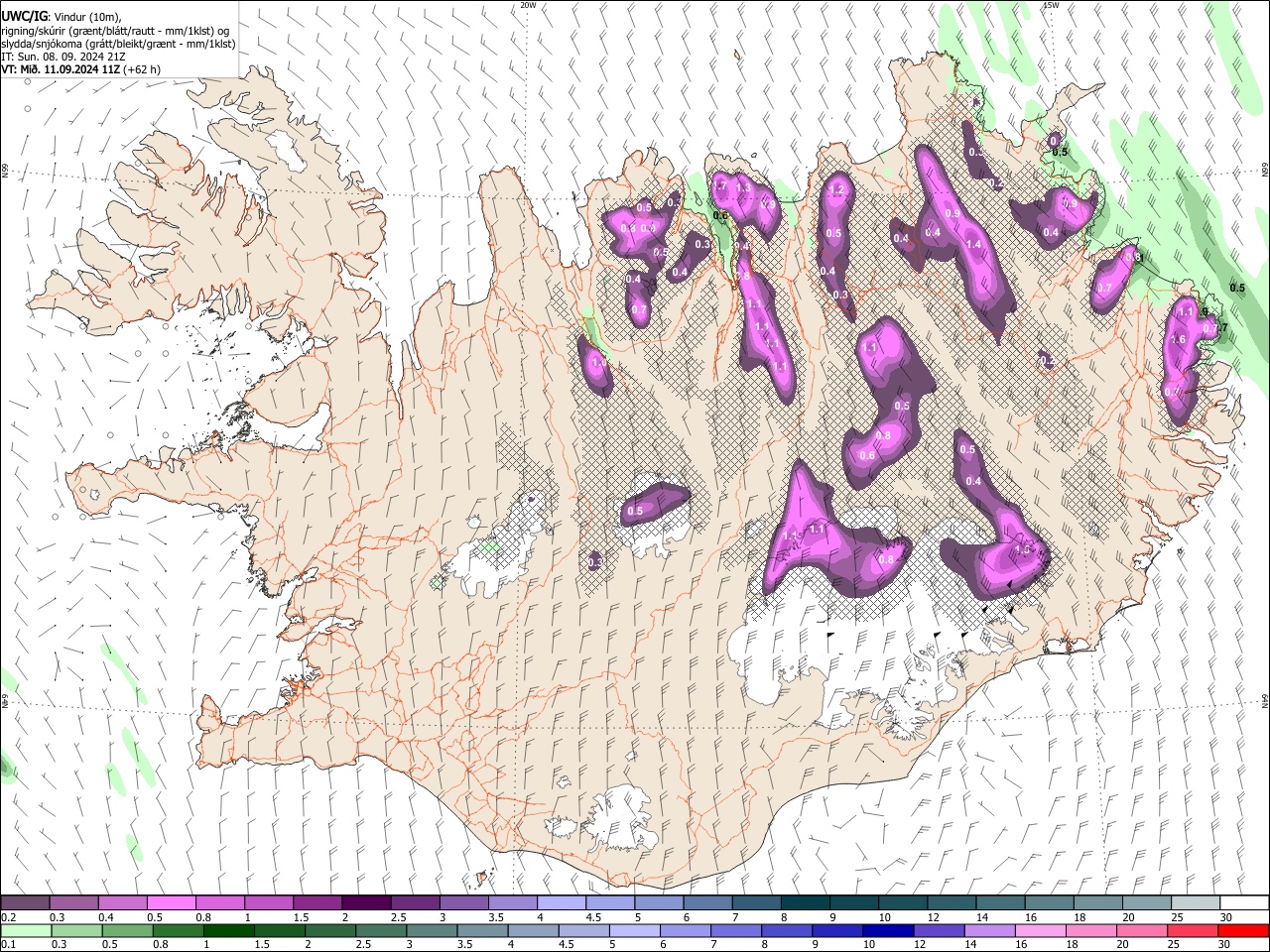1270x952 pixels.
Task: Choose the upper legend swatch labeled 1.5
Action: [317, 903]
